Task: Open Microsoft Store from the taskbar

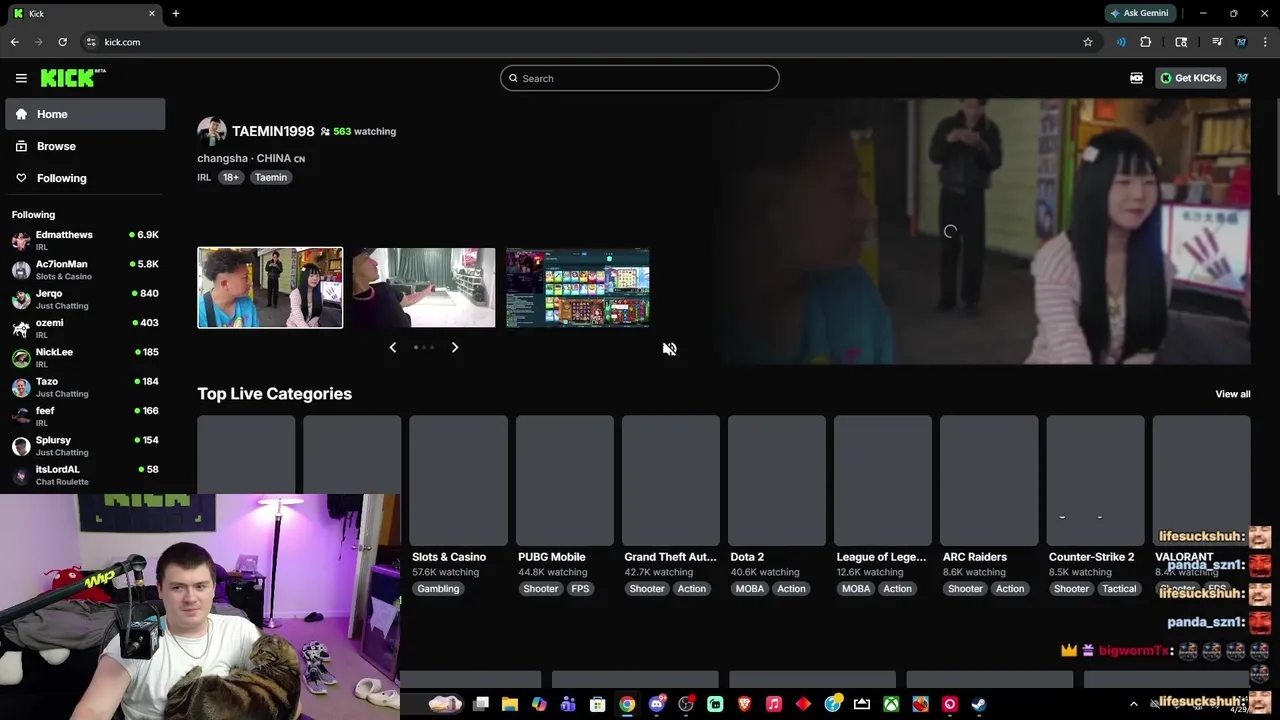Action: point(598,704)
